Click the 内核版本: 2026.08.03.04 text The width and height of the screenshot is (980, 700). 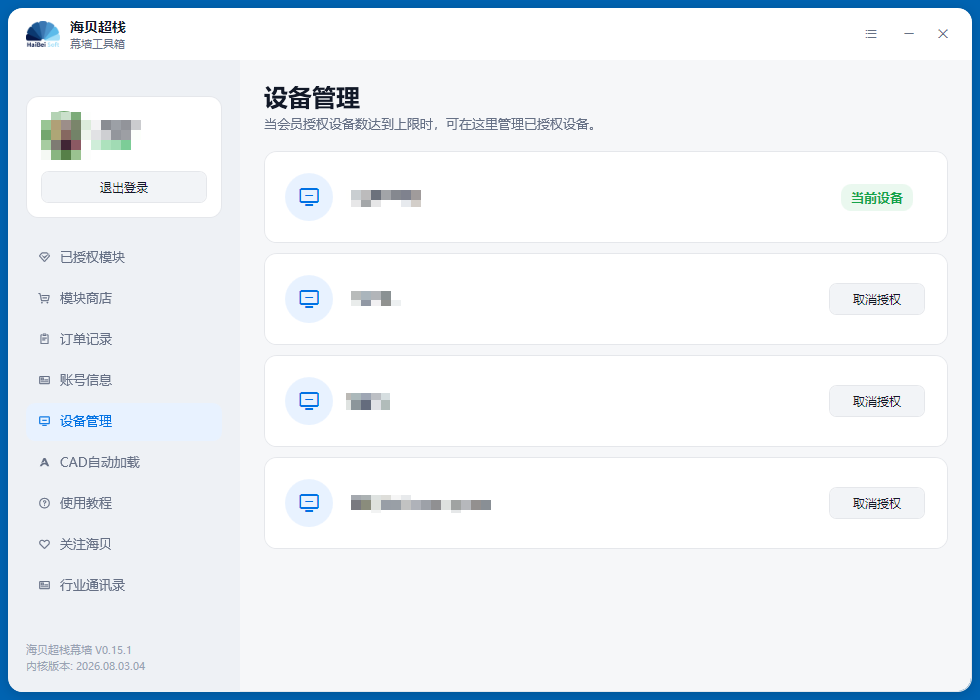point(86,666)
